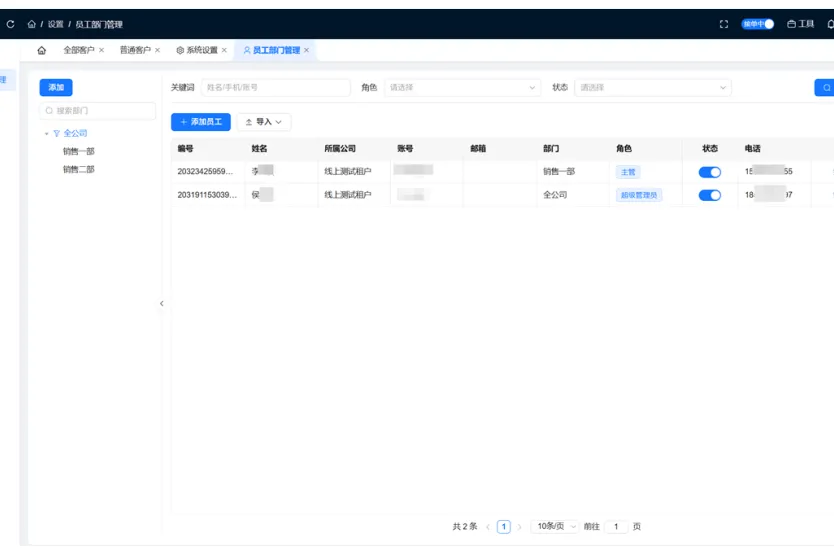Close the 系统设置 tab
Image resolution: width=834 pixels, height=555 pixels.
click(x=224, y=50)
